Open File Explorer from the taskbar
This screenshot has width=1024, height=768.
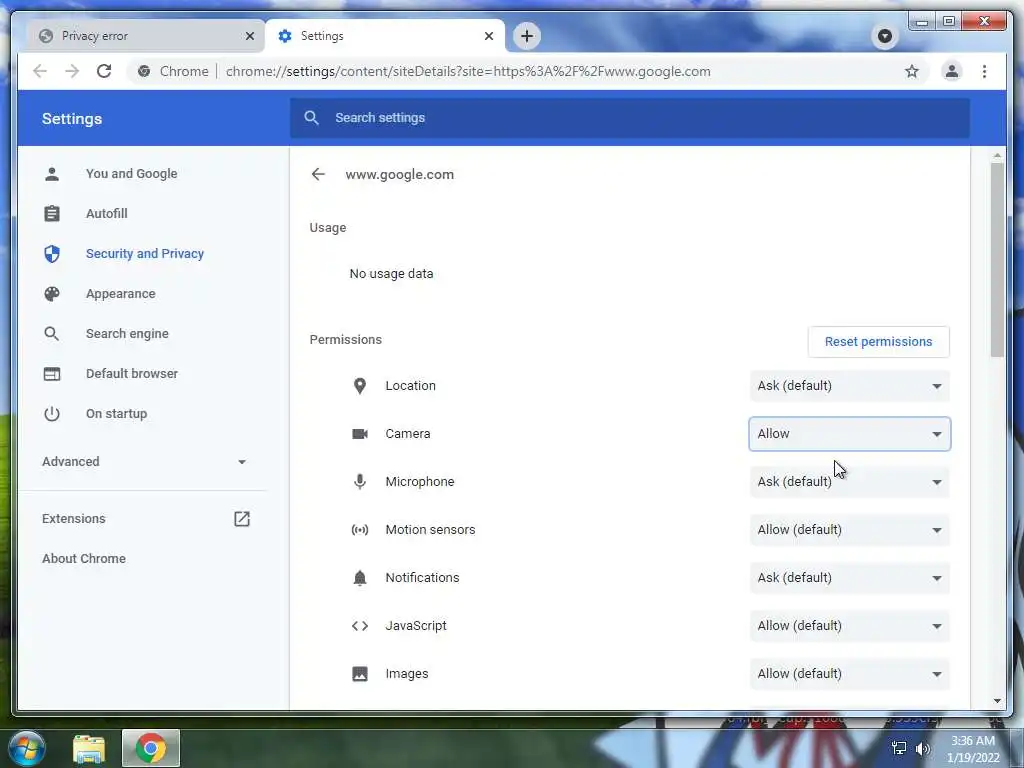[89, 748]
